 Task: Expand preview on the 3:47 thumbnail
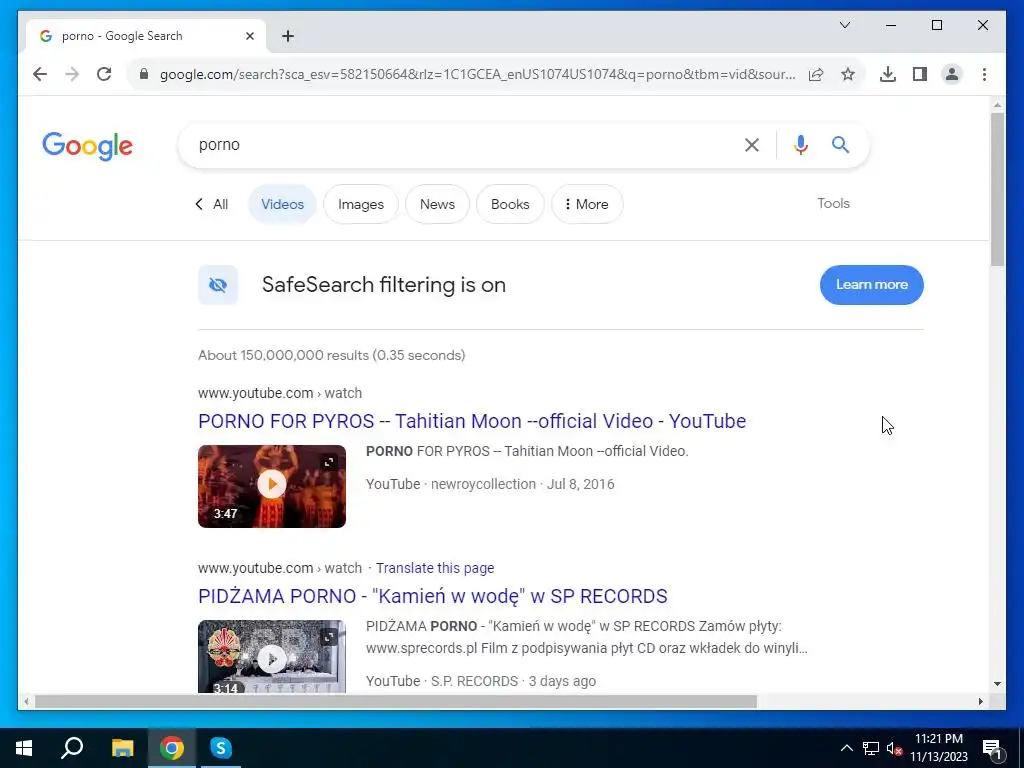pyautogui.click(x=329, y=462)
